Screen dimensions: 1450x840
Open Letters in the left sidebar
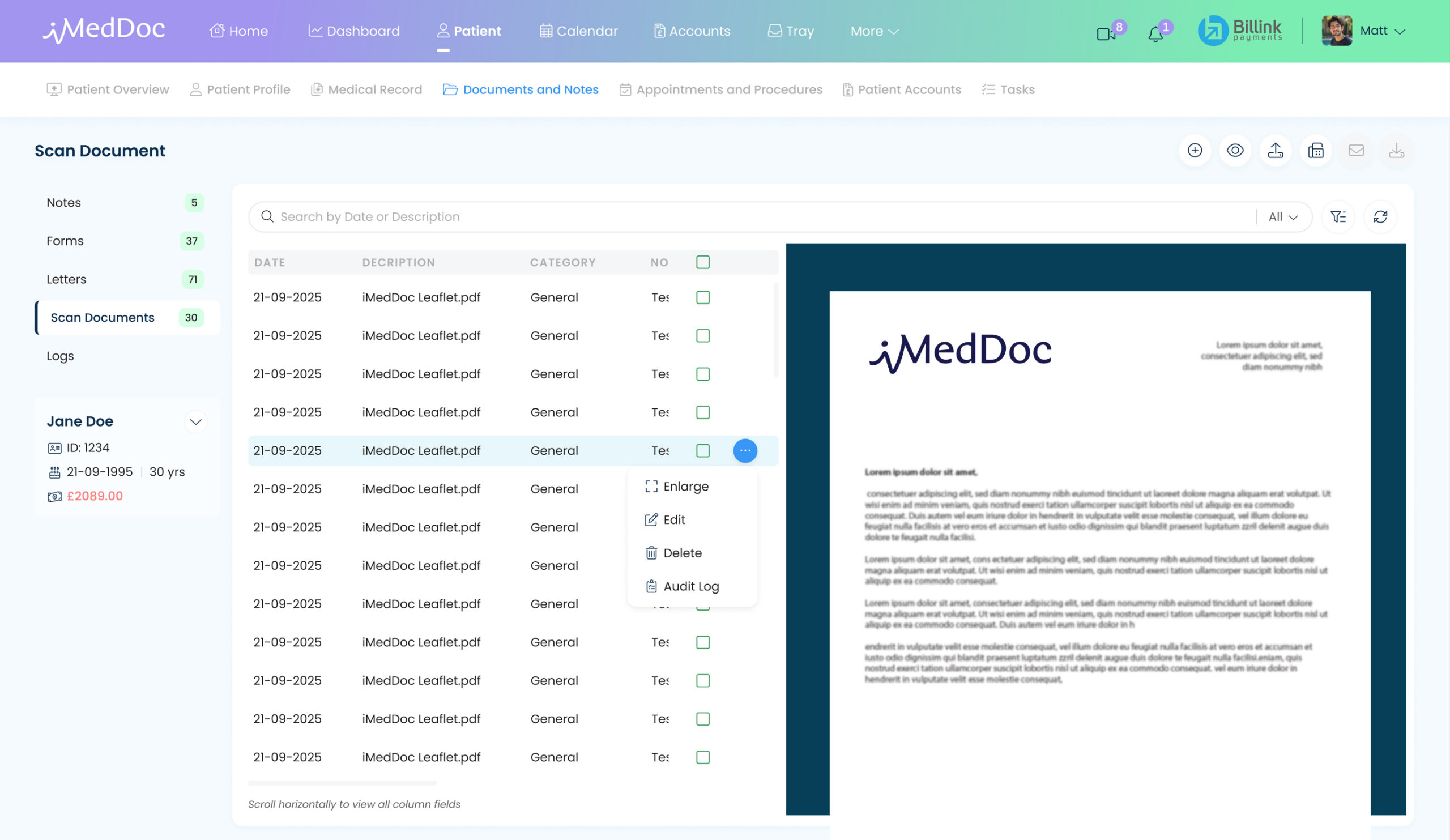66,279
